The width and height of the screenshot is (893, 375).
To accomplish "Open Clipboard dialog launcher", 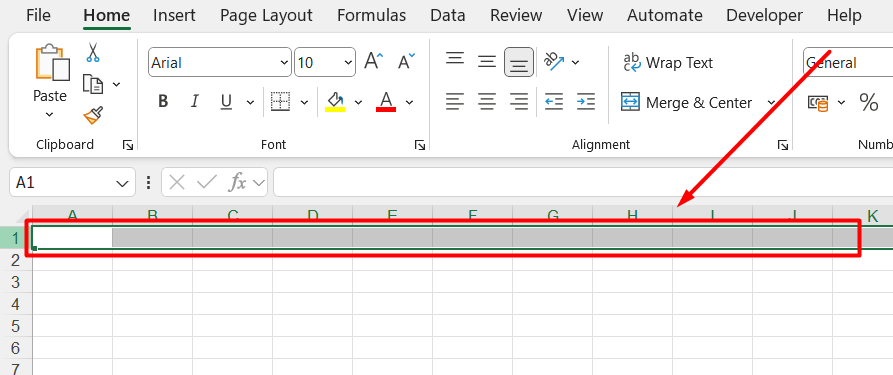I will coord(128,145).
